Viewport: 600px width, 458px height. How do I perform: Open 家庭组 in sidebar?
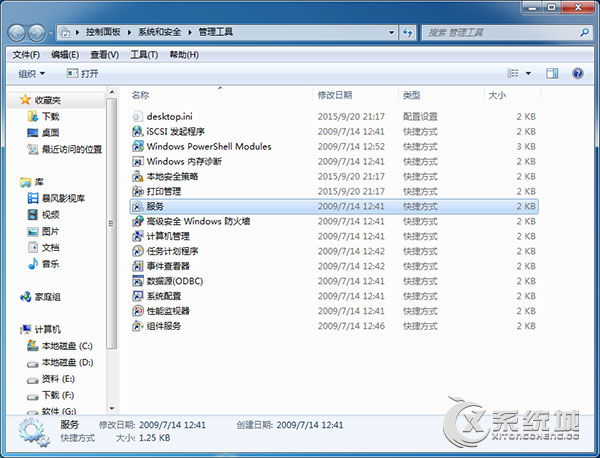41,297
